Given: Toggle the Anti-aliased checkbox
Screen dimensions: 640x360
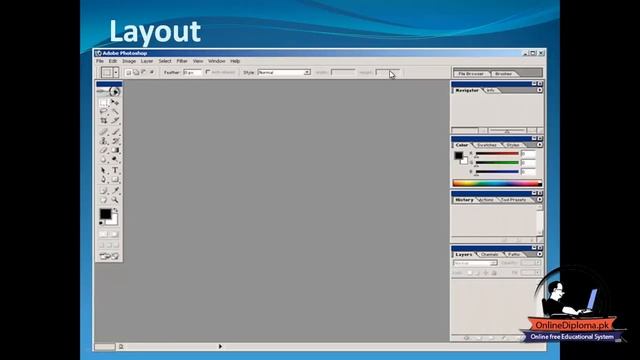Looking at the screenshot, I should 208,72.
